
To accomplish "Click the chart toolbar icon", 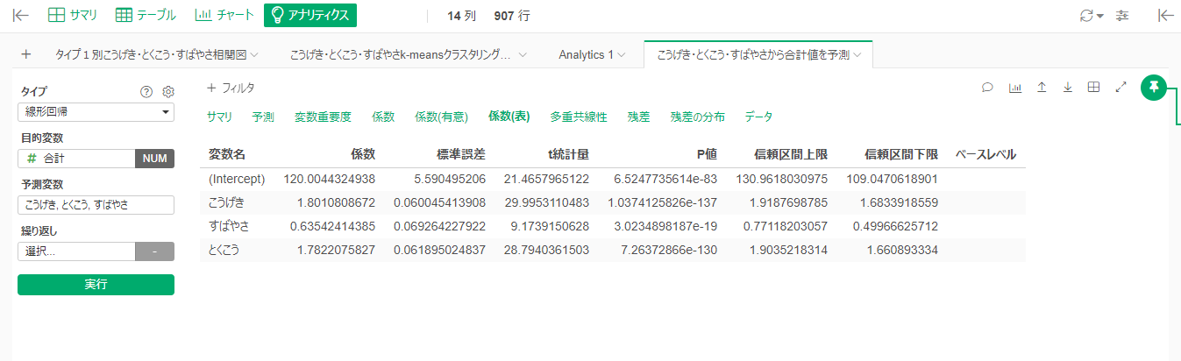I will point(1015,87).
